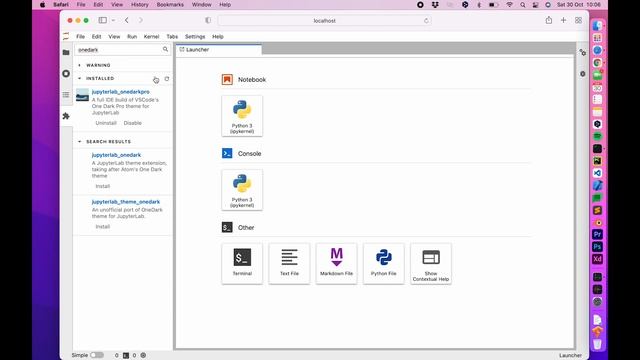Screen dimensions: 640x360
Task: Expand the Warning section
Action: [80, 65]
